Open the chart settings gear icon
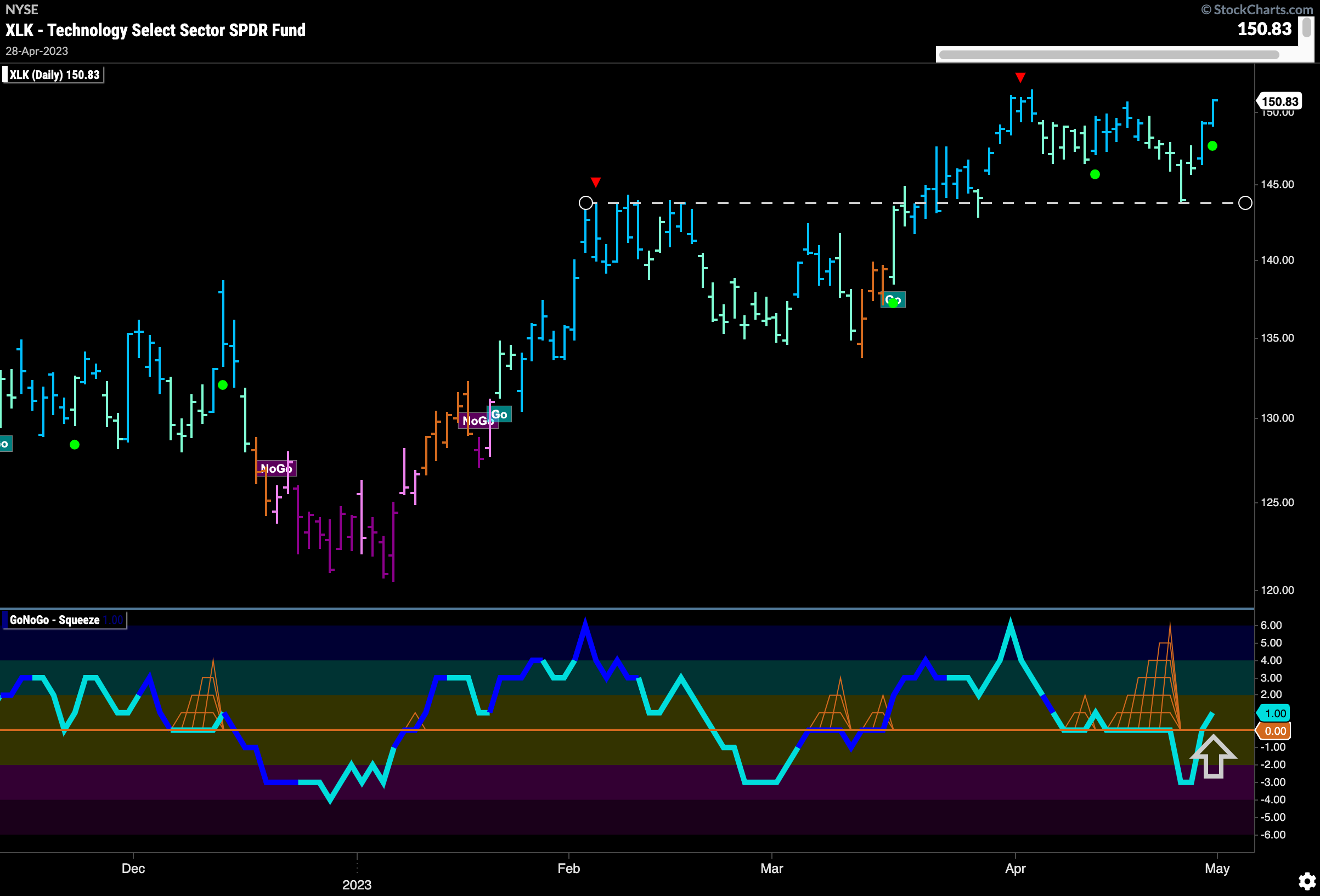Screen dimensions: 1320x896 pos(1306,881)
